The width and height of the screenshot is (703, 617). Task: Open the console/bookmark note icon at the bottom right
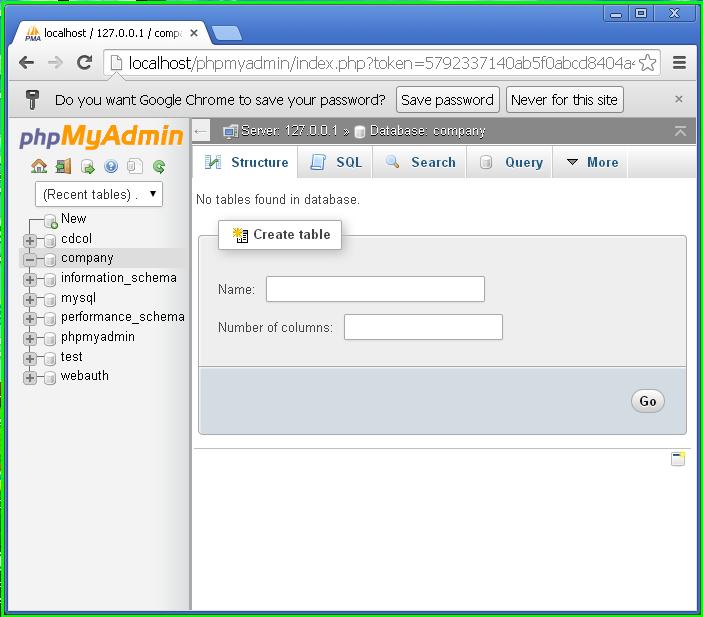pyautogui.click(x=678, y=459)
